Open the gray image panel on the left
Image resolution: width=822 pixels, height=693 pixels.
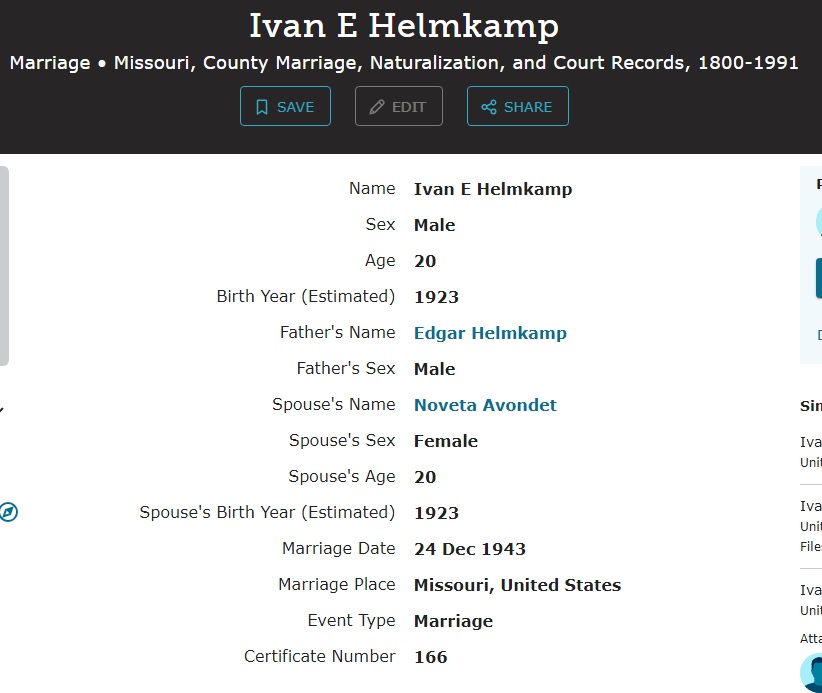click(4, 265)
